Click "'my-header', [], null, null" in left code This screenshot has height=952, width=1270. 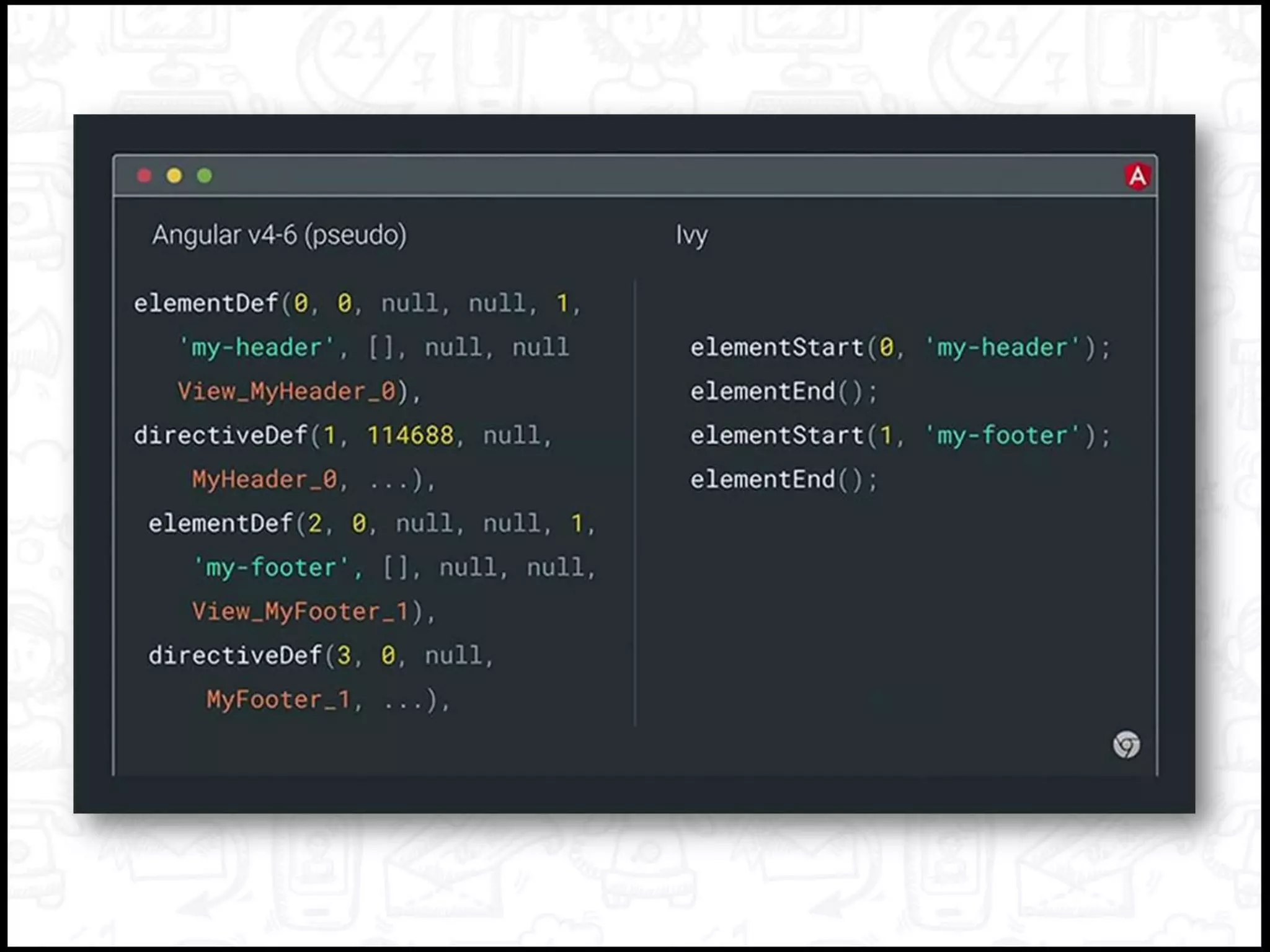click(x=373, y=348)
